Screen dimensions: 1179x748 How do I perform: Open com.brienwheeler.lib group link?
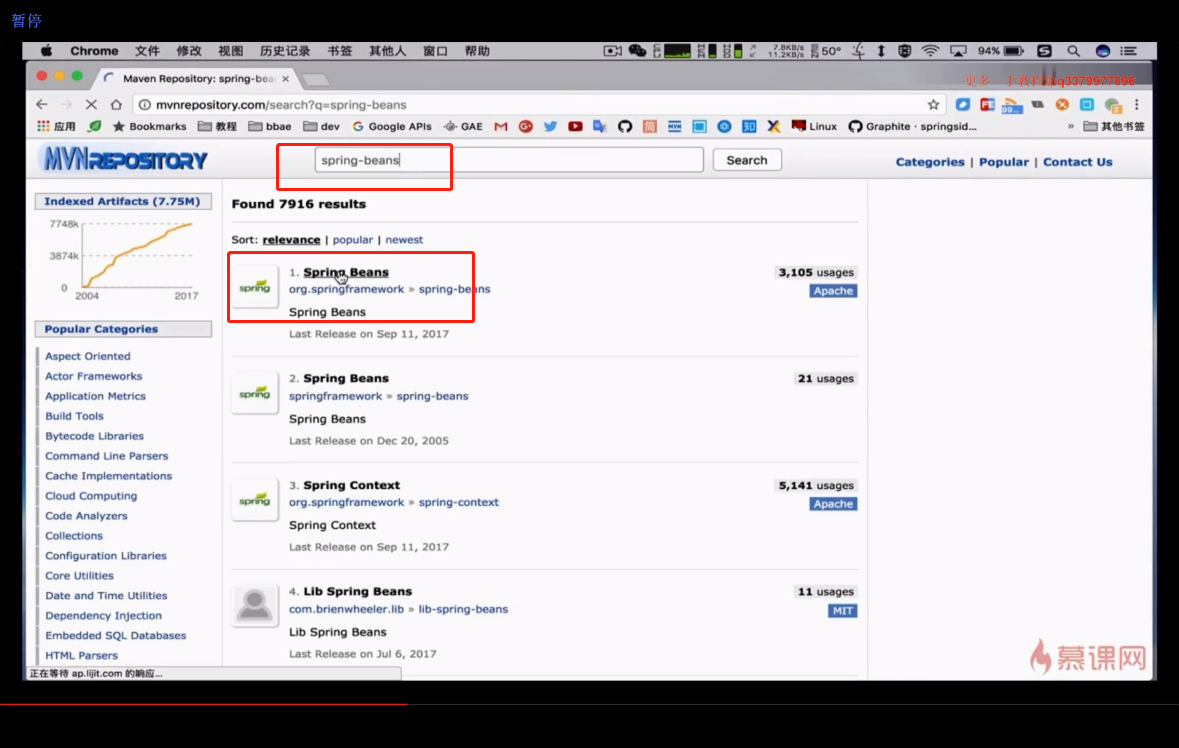coord(346,609)
